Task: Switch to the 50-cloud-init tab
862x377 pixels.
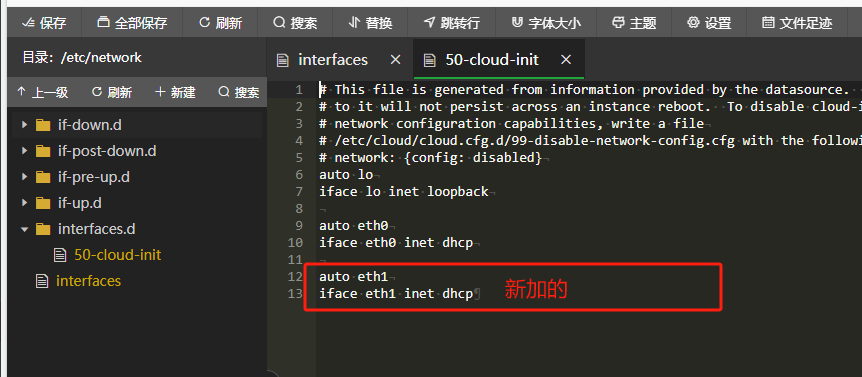Action: (x=492, y=60)
